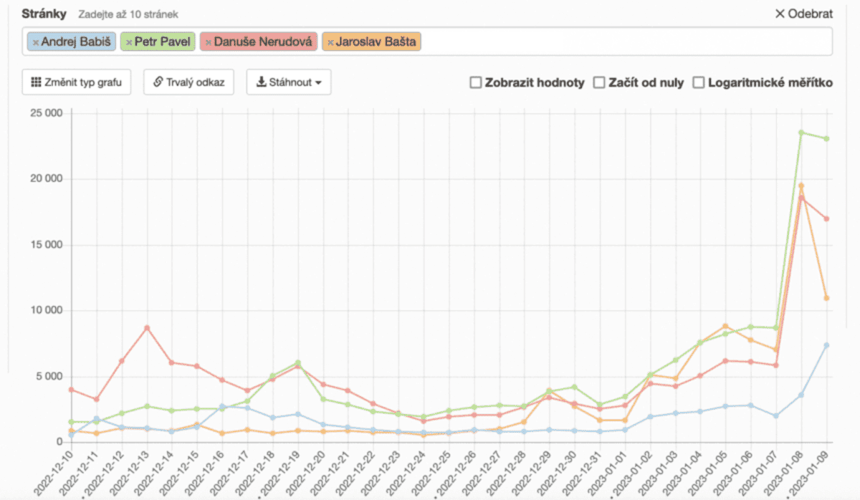
Task: Click the download icon on Stáhnout
Action: 262,82
